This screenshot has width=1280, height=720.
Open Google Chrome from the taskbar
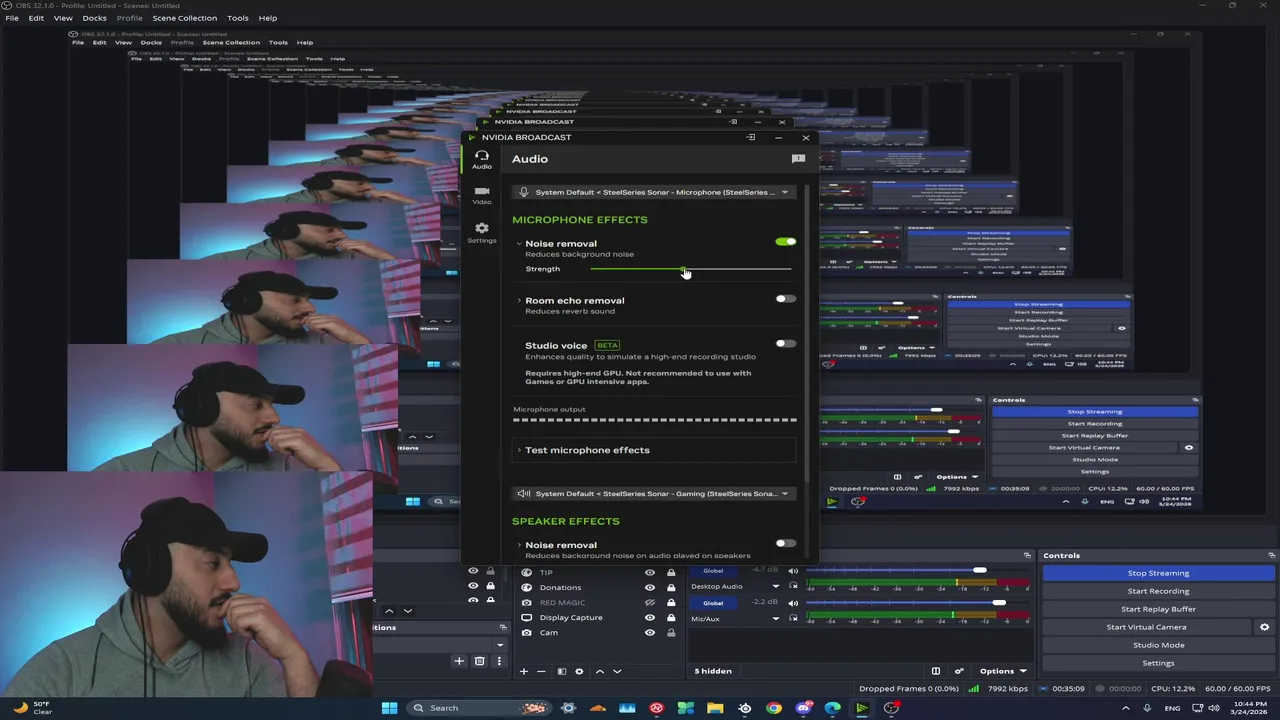[774, 708]
